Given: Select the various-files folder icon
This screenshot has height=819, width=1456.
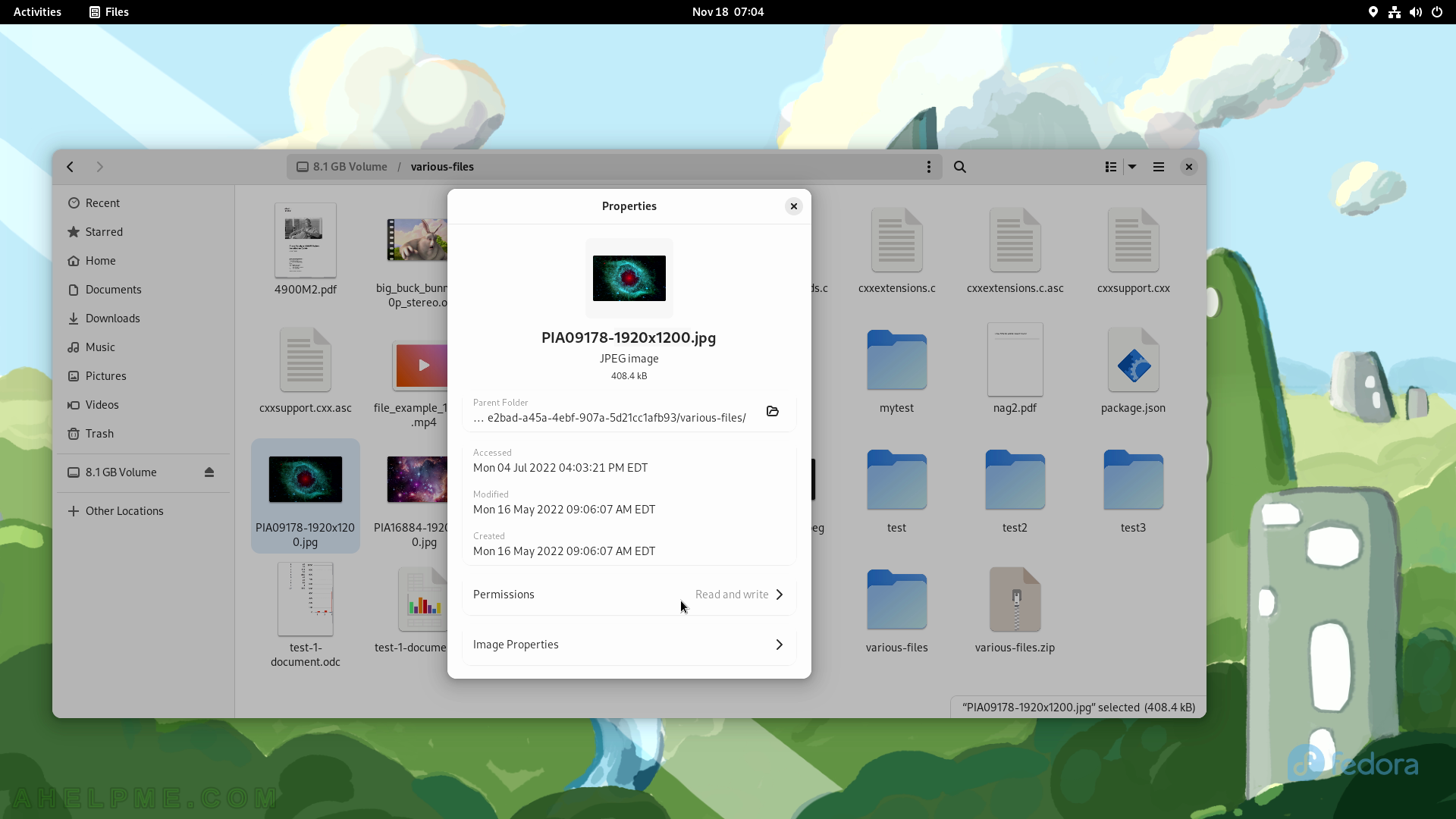Looking at the screenshot, I should pos(897,599).
